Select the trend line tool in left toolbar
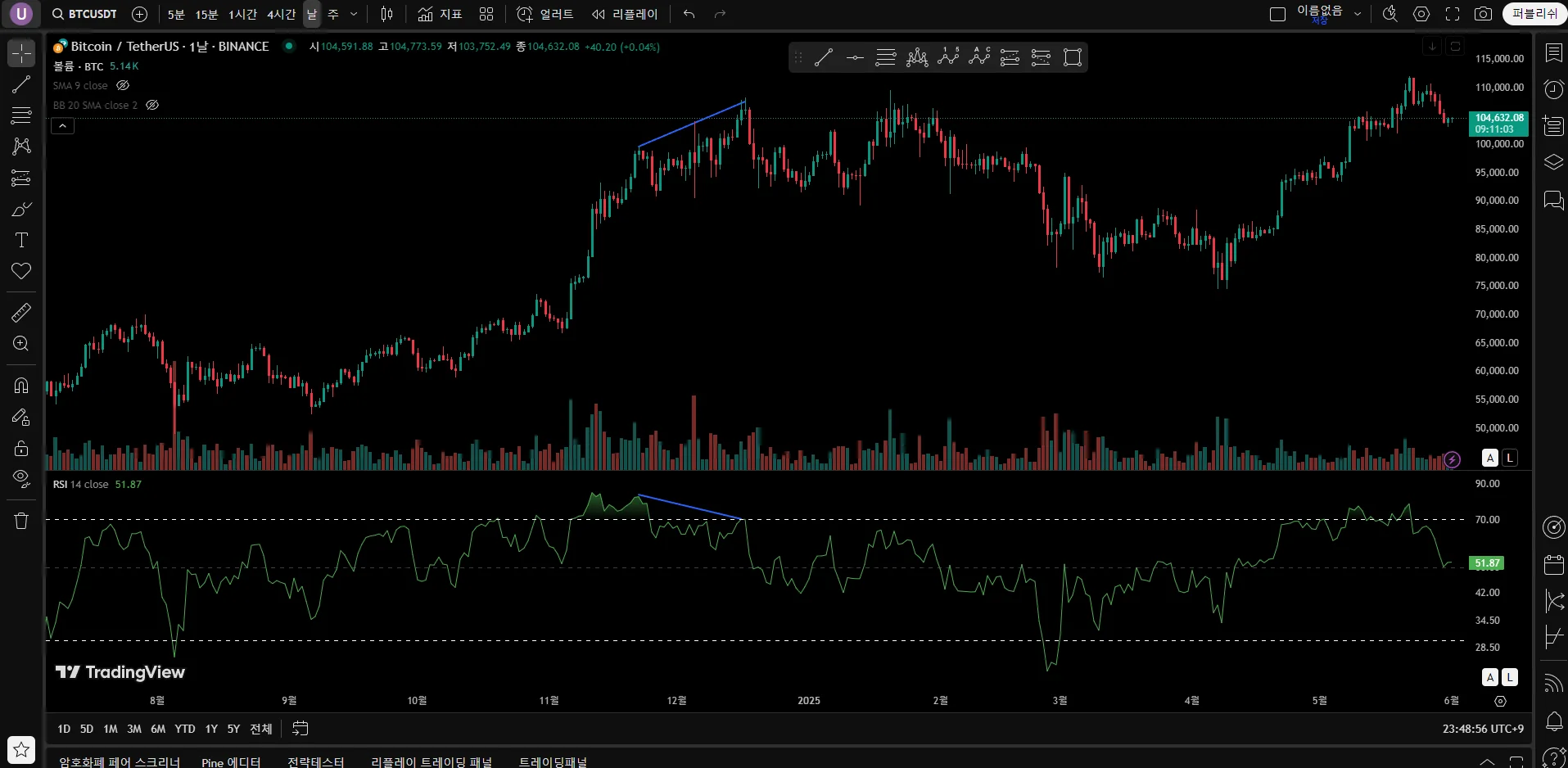1568x768 pixels. click(21, 84)
